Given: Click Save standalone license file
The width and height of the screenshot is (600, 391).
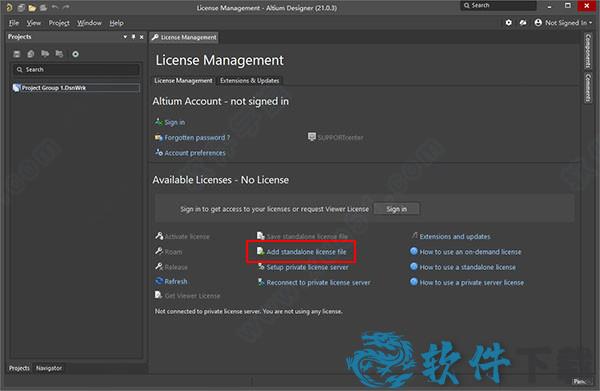Looking at the screenshot, I should [307, 236].
